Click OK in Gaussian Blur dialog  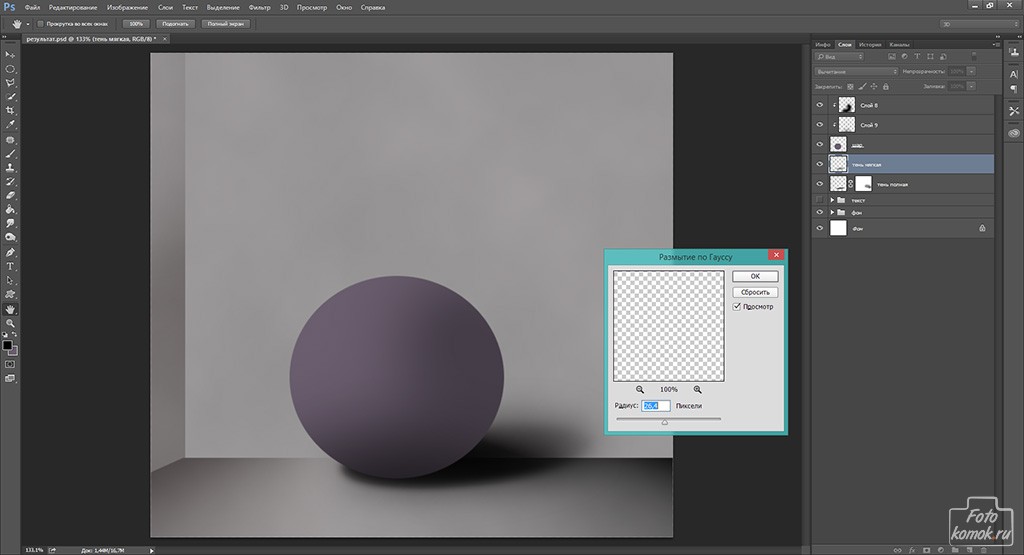[x=755, y=276]
